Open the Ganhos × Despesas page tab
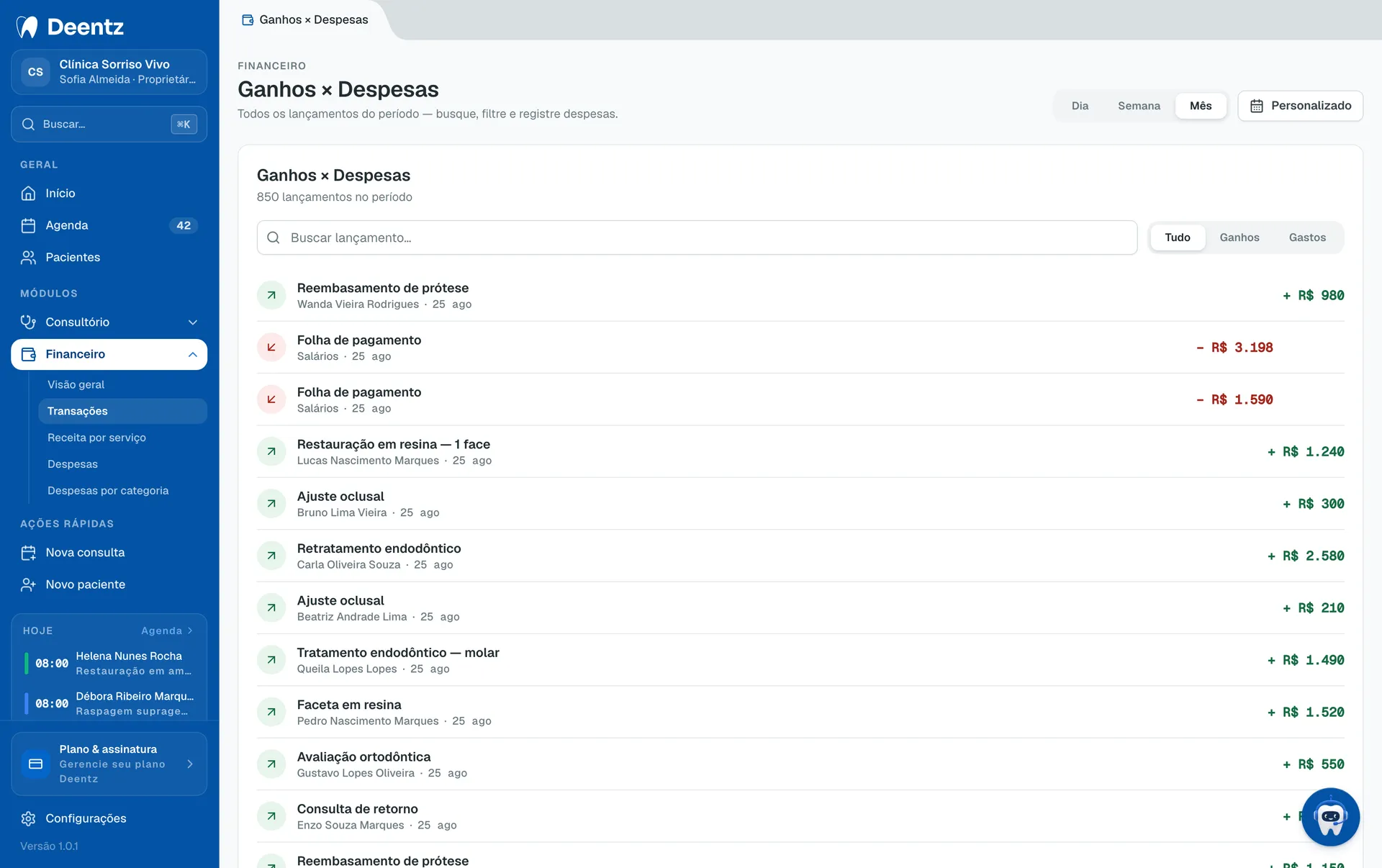The height and width of the screenshot is (868, 1382). click(x=305, y=20)
